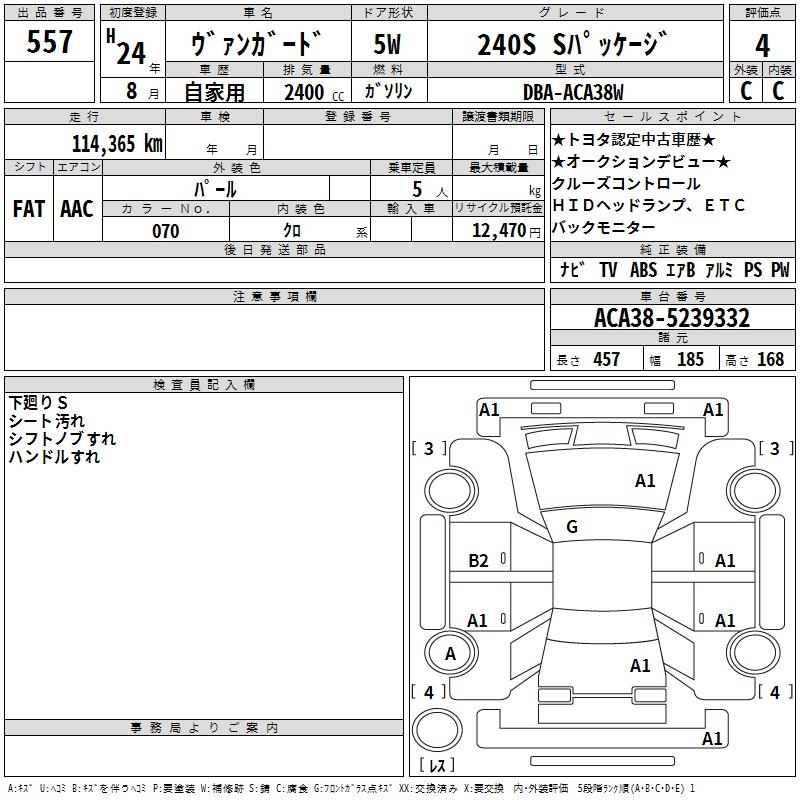Click the [レス] box below the diagram
The image size is (800, 800).
coord(436,766)
